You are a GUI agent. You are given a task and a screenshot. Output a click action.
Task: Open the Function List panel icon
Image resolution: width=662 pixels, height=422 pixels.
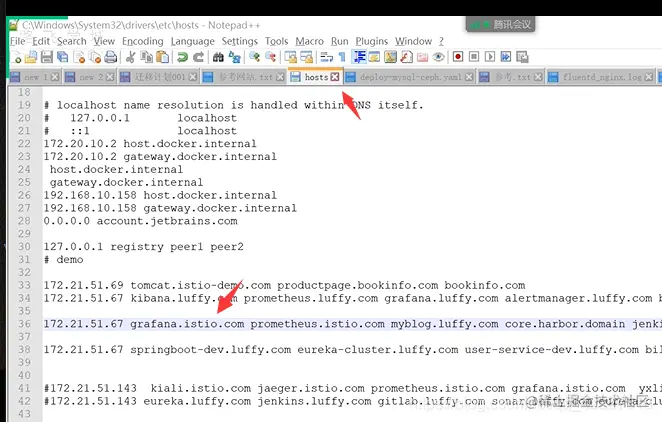pyautogui.click(x=407, y=57)
